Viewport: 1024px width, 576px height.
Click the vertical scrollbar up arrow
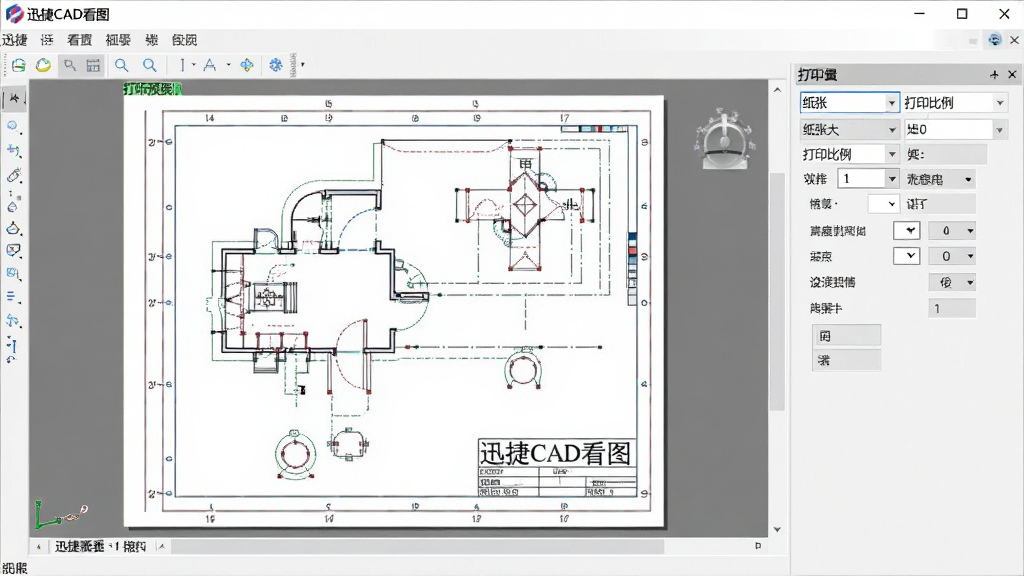point(777,90)
